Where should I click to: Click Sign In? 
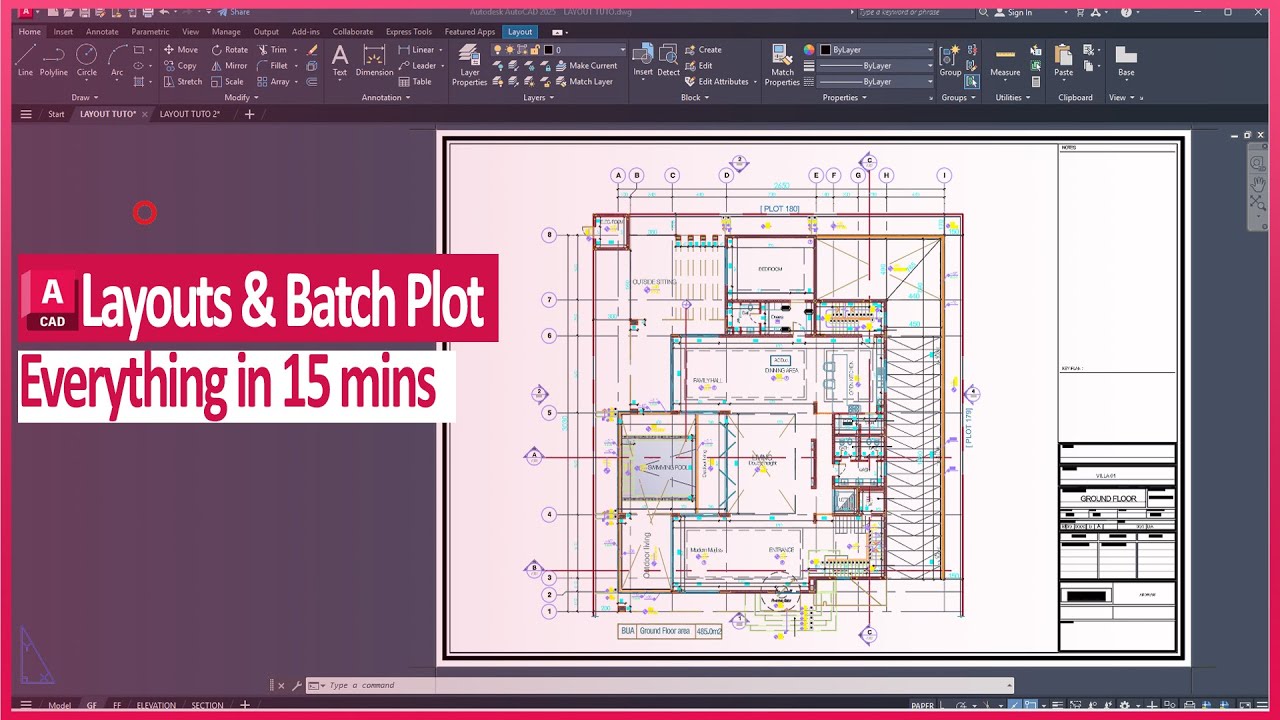[1013, 12]
